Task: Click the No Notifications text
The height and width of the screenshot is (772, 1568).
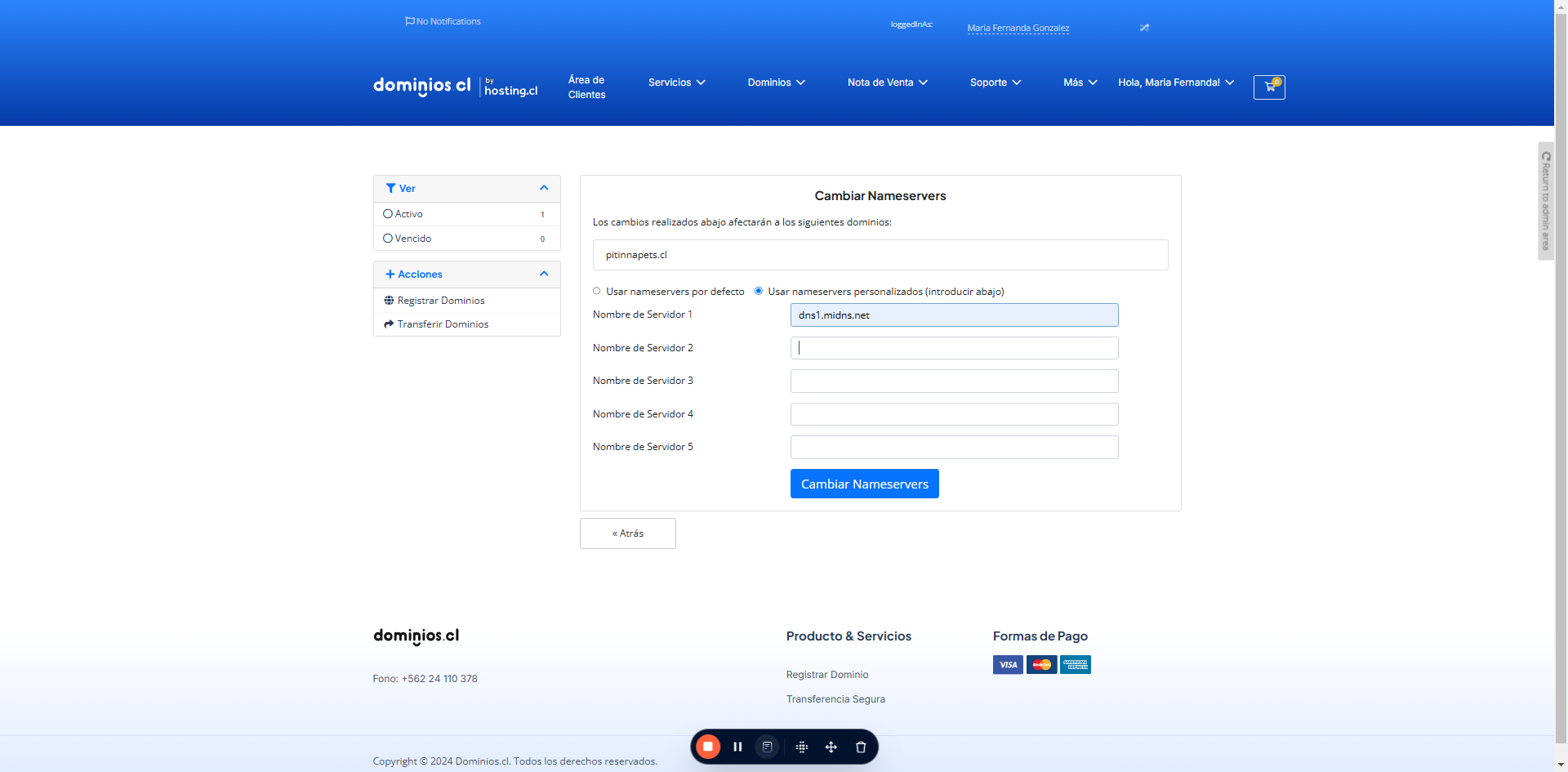Action: pyautogui.click(x=448, y=21)
